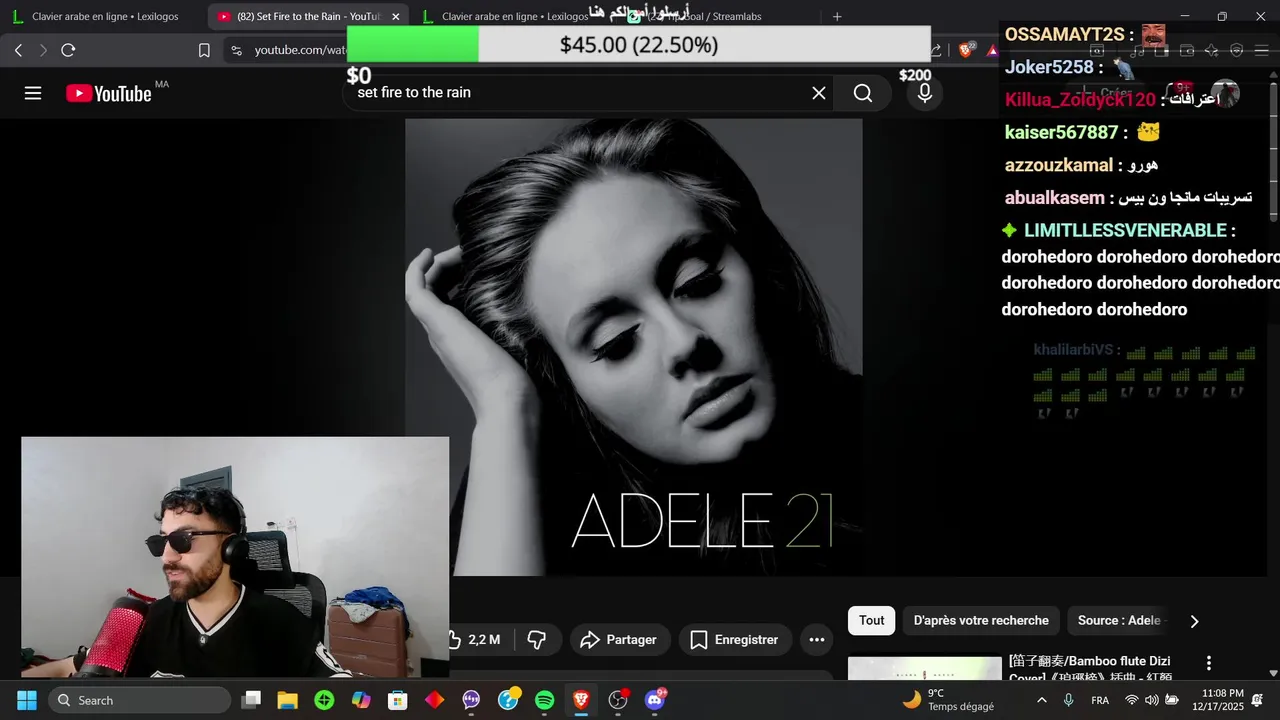Open more actions three-dot menu under video
Viewport: 1280px width, 720px height.
[817, 640]
